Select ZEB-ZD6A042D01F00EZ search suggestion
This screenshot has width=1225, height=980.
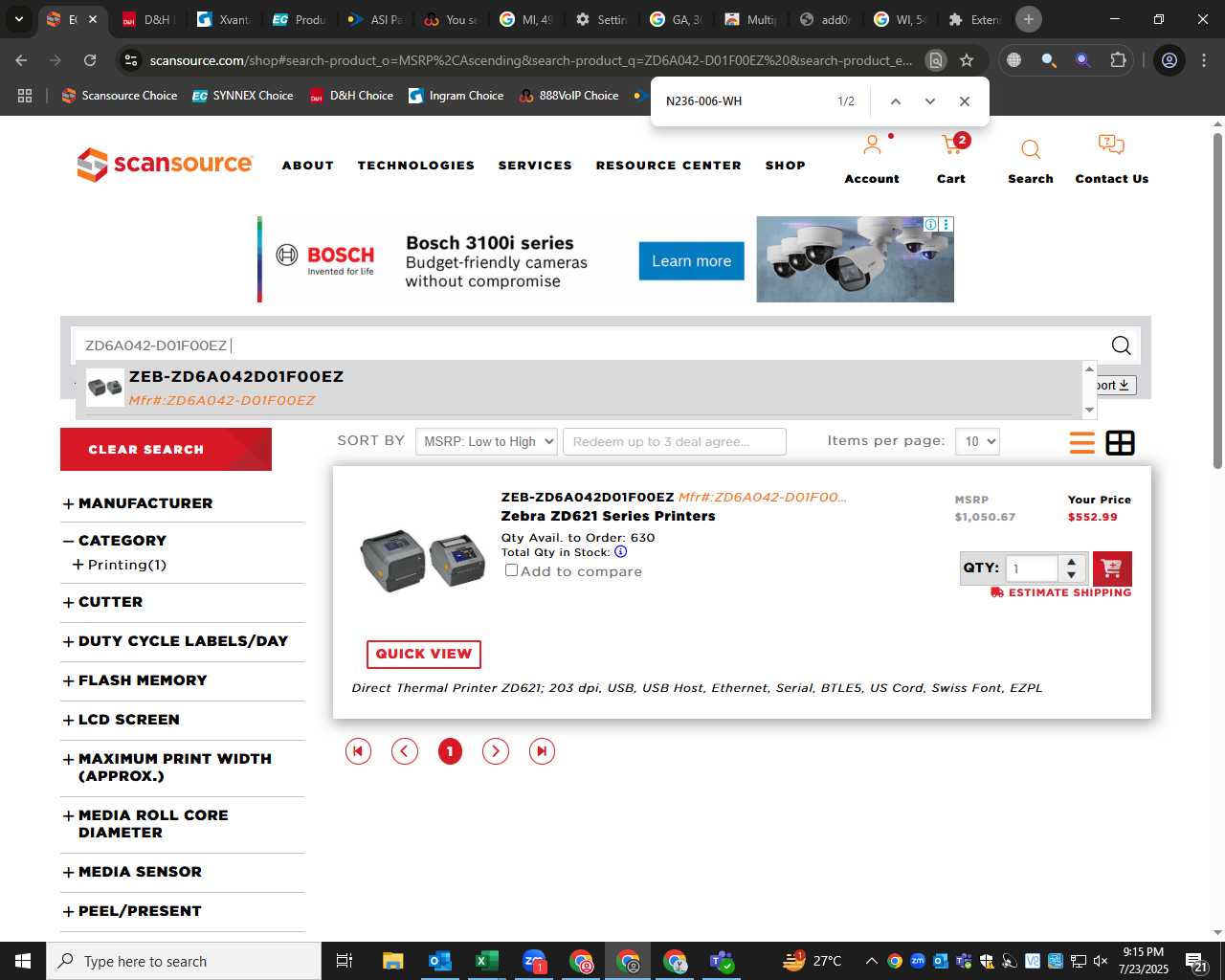(580, 388)
